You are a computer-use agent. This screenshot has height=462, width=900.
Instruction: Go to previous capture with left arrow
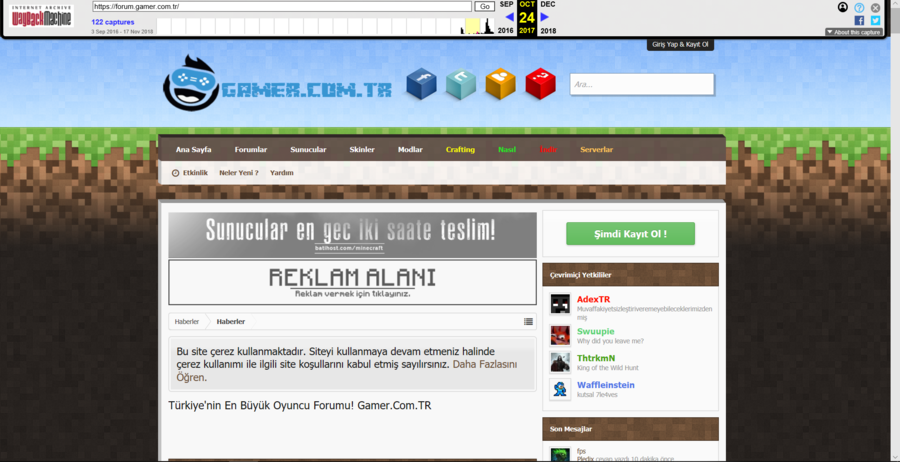(x=509, y=17)
